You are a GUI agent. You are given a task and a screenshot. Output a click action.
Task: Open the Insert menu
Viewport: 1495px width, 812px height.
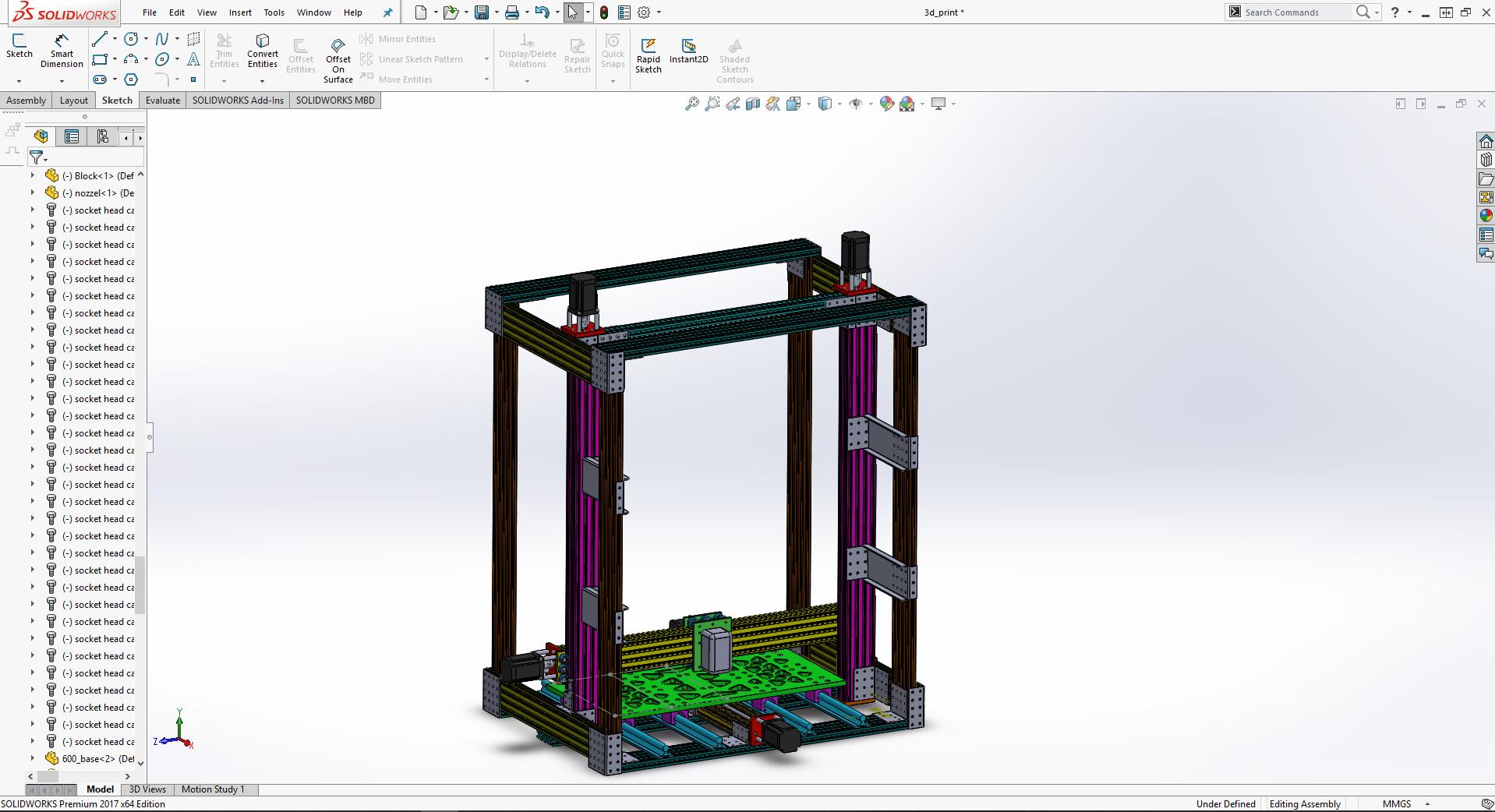240,12
